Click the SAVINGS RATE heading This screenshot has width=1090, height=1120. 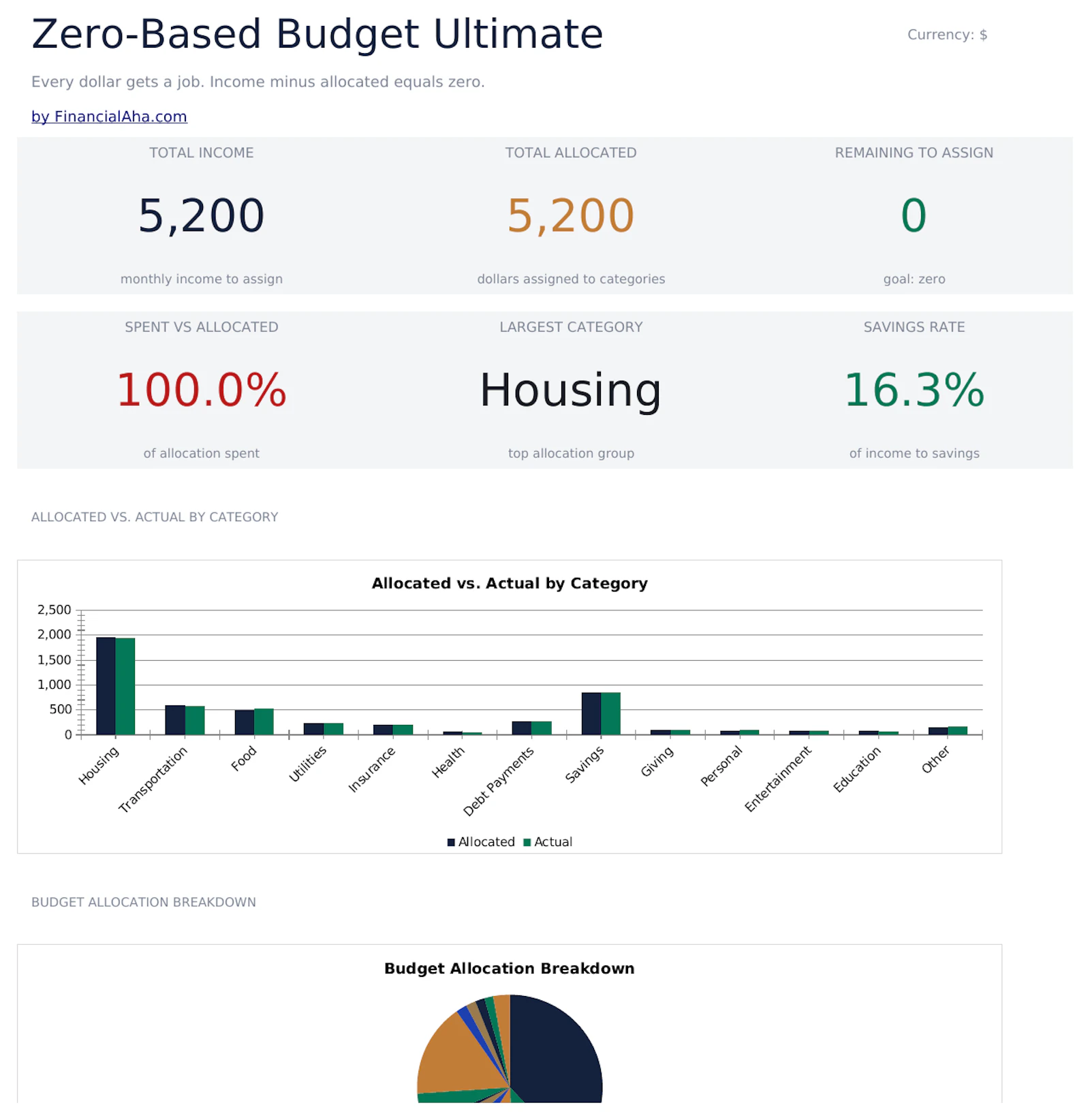point(914,327)
